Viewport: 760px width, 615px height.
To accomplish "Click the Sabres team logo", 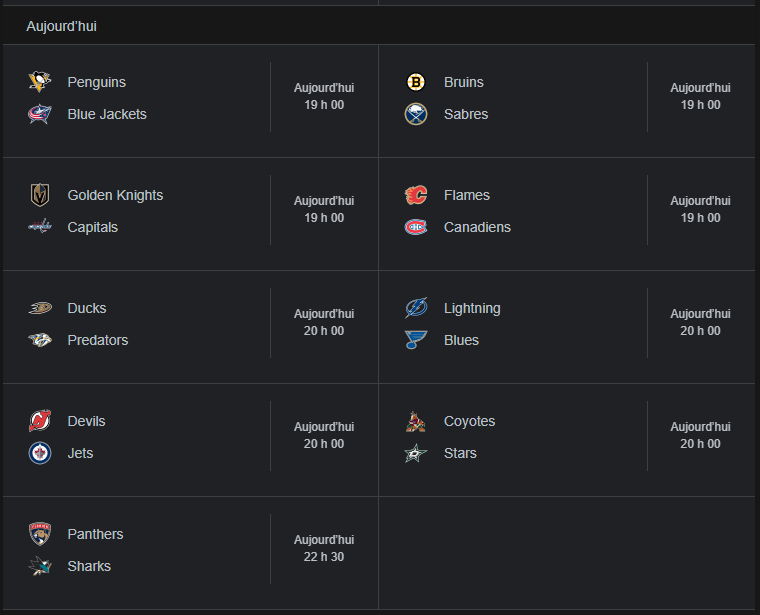I will 416,114.
